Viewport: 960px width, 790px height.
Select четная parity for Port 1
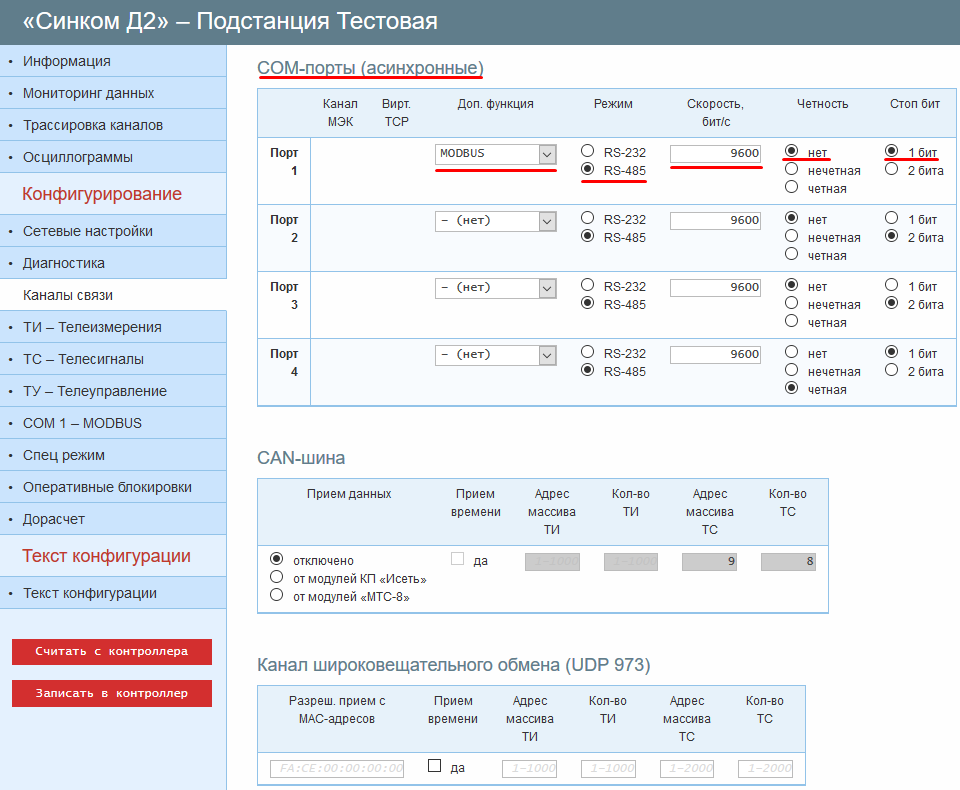point(792,187)
